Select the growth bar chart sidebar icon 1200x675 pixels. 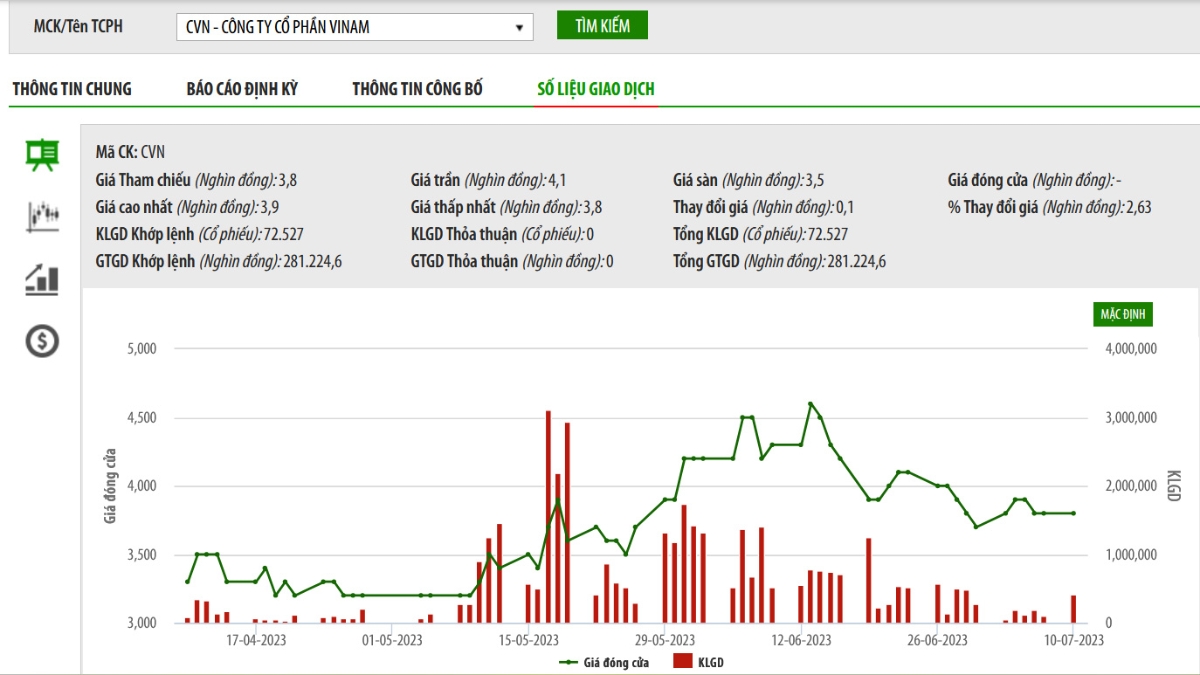42,279
